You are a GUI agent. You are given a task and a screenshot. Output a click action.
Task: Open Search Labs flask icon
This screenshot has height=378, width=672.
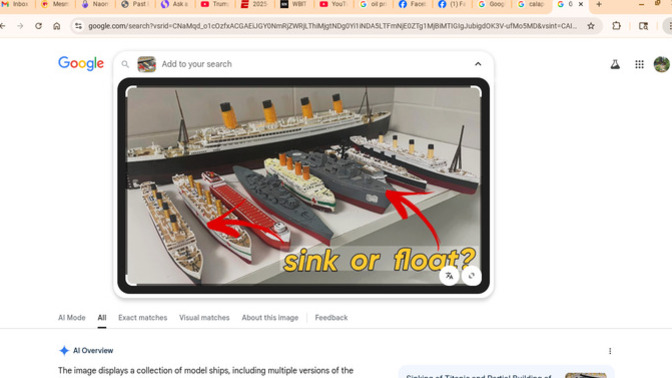coord(615,64)
